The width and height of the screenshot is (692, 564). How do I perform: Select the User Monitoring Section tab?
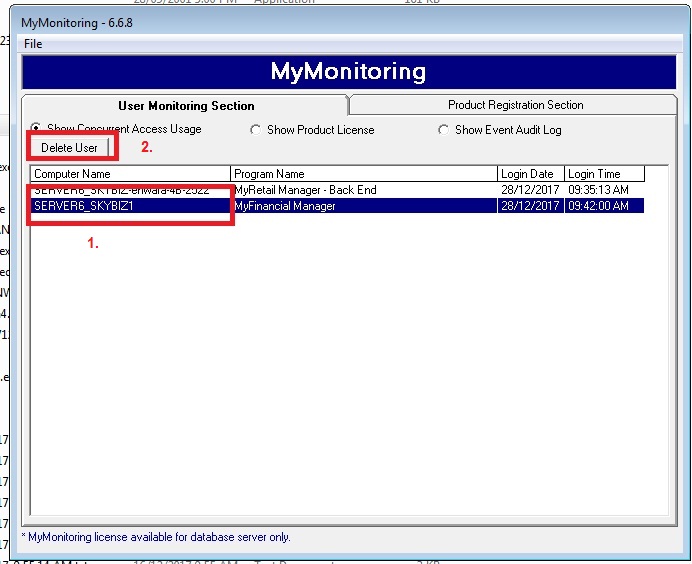(186, 106)
